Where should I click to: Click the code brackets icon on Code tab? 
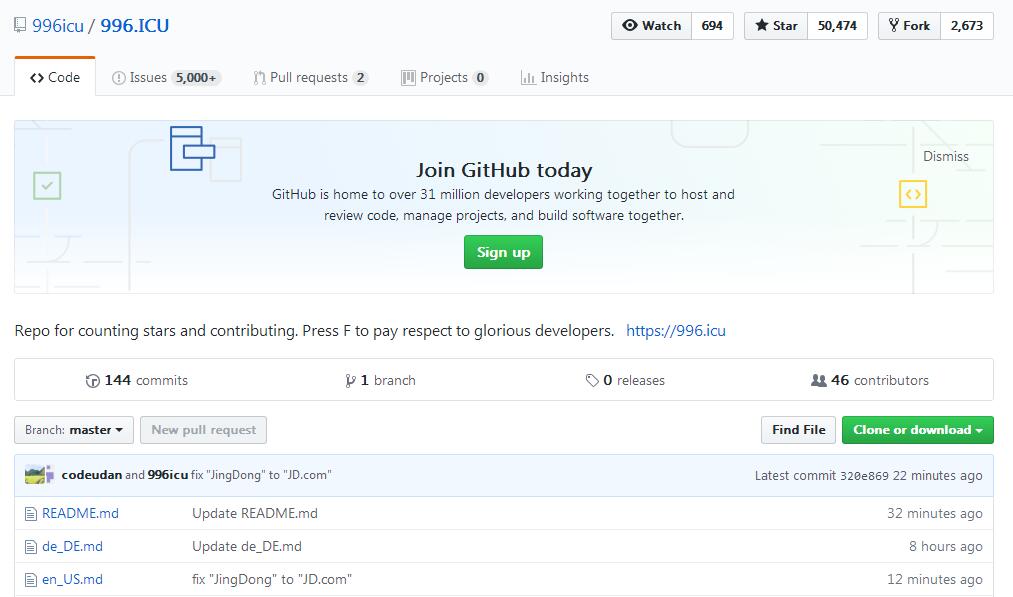click(x=37, y=78)
